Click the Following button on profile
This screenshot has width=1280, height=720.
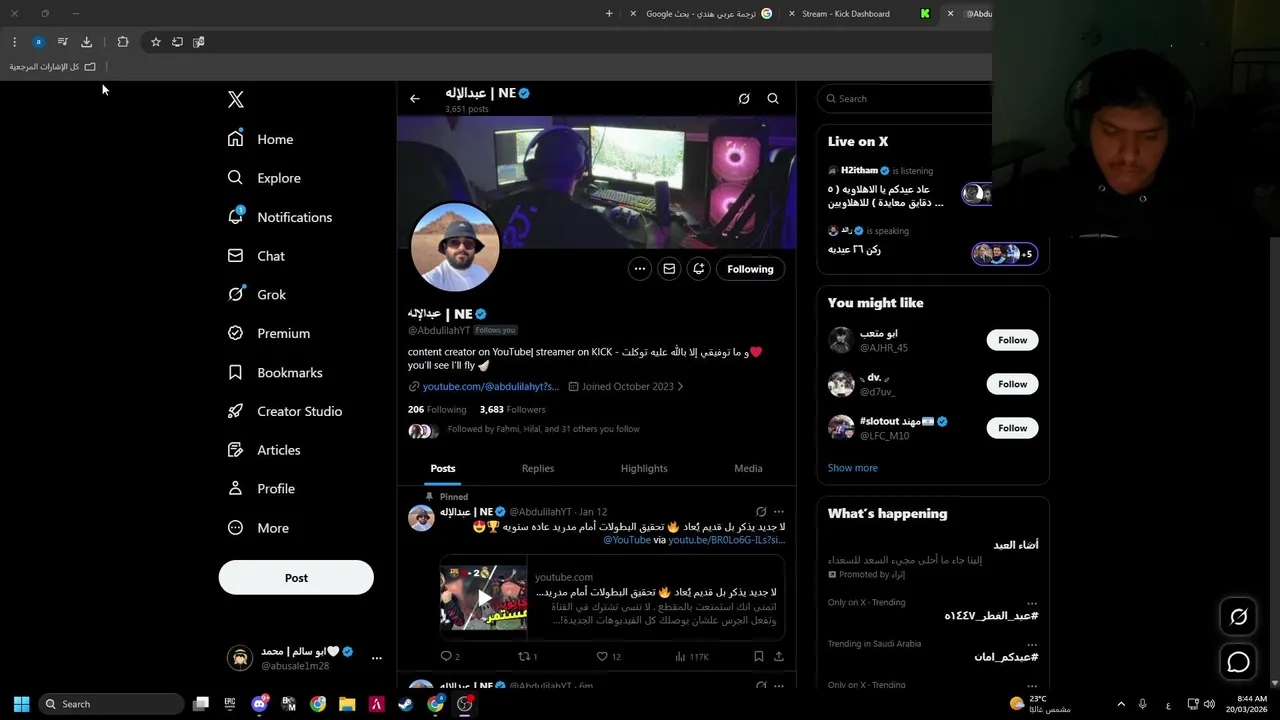(750, 269)
